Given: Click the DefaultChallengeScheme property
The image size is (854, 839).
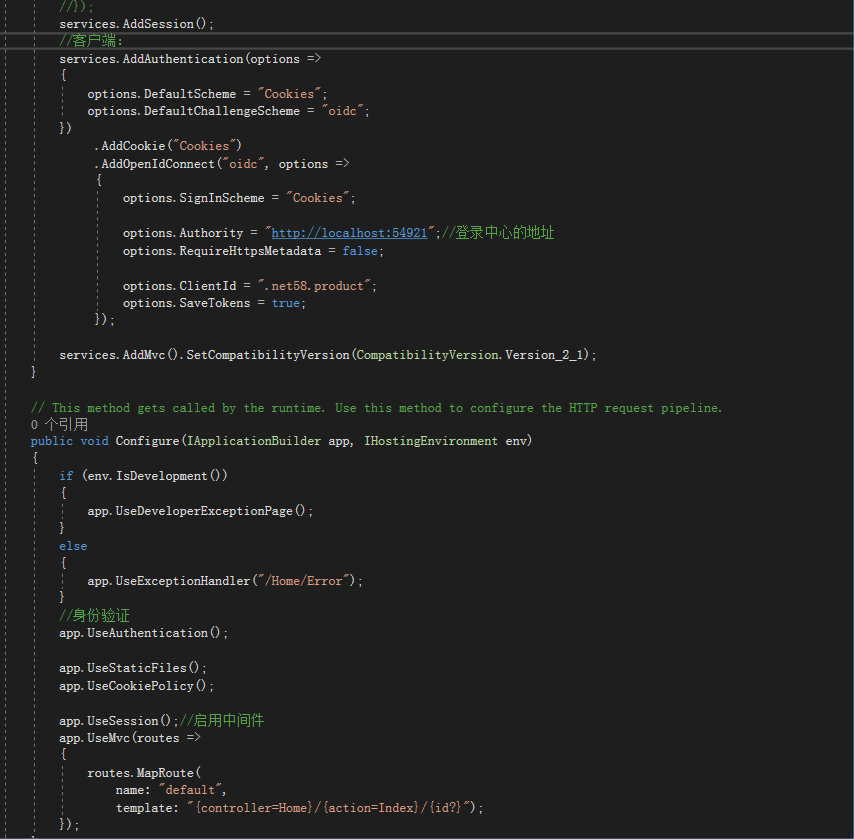Looking at the screenshot, I should (222, 111).
